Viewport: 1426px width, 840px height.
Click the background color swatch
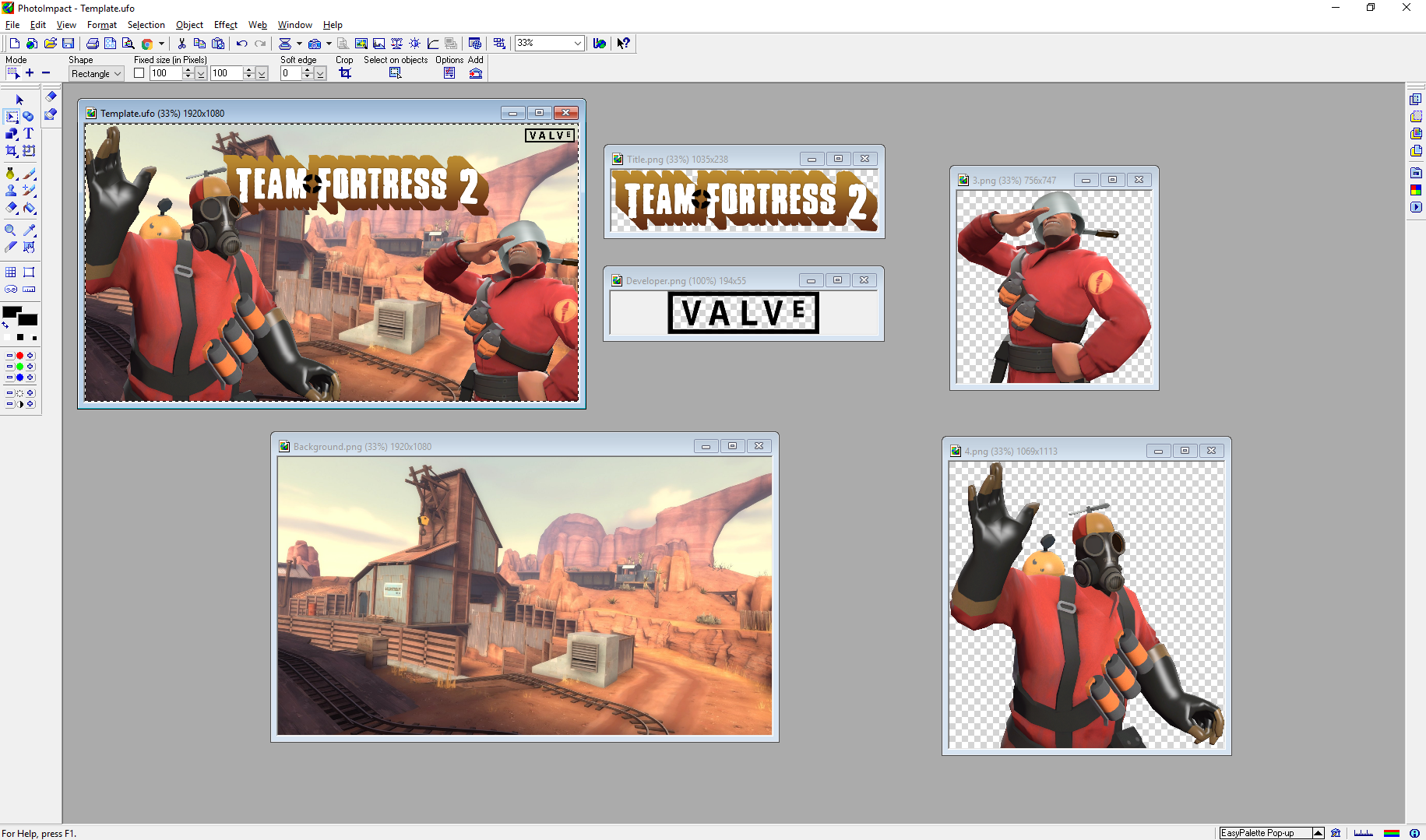click(28, 320)
